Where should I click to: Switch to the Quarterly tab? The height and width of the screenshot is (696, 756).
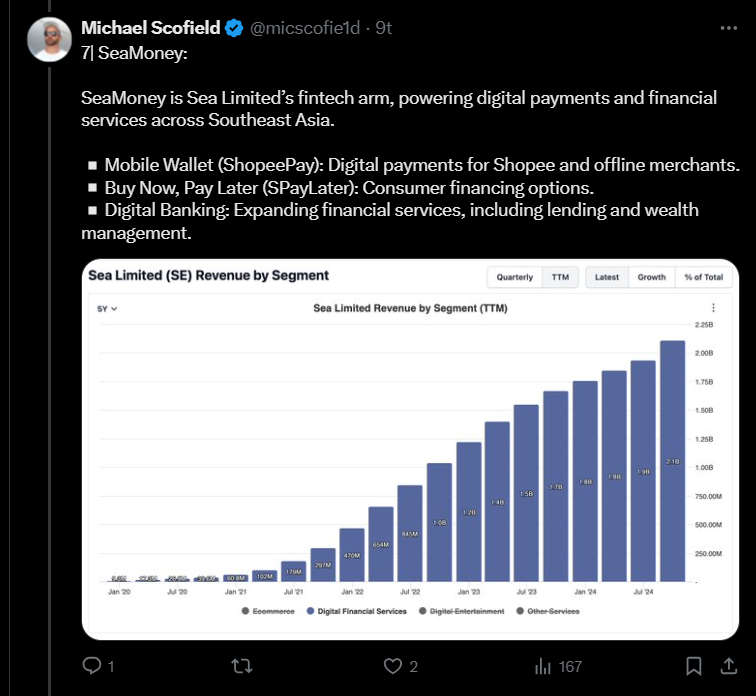[515, 277]
